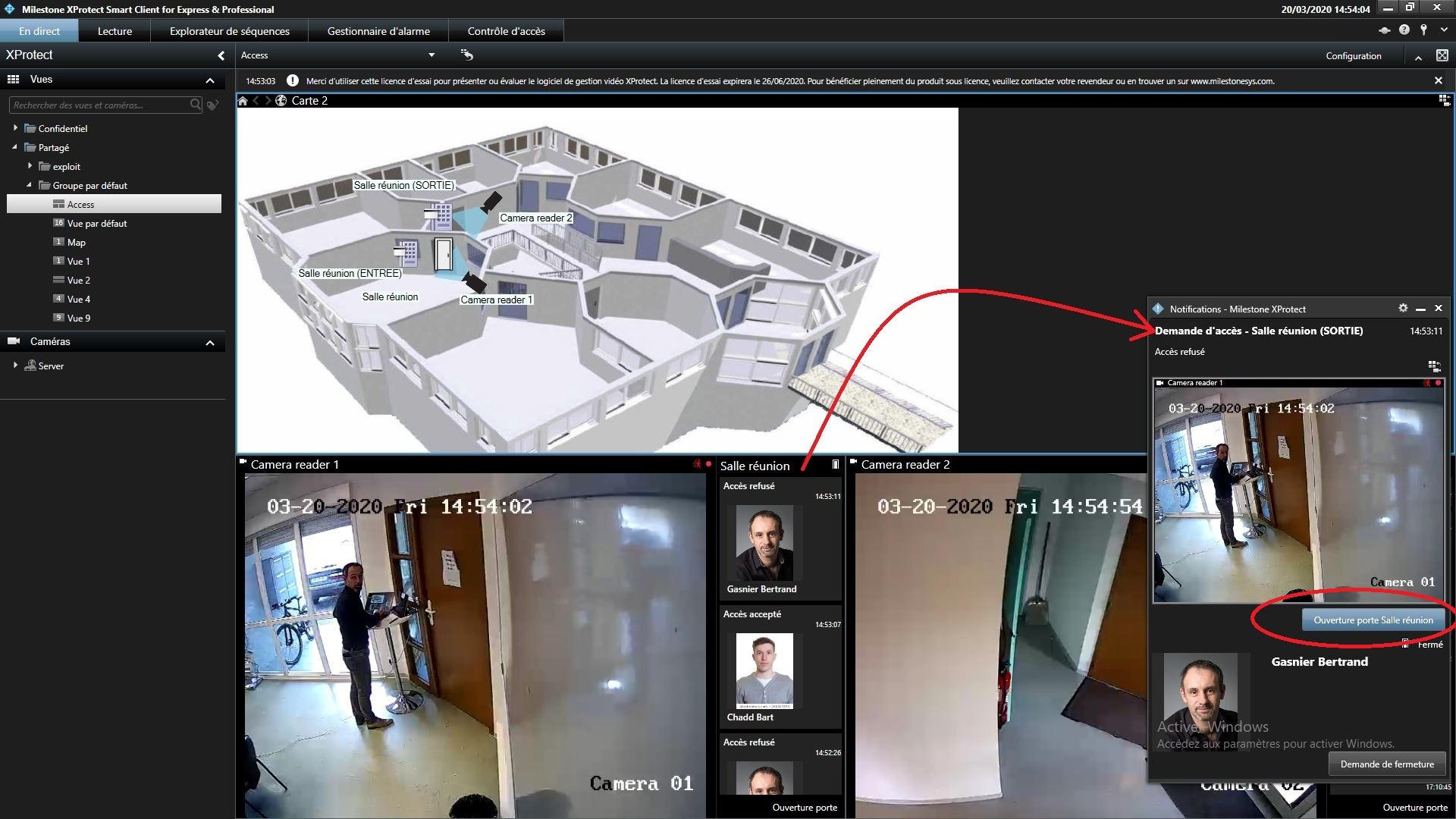Click the recording indicator on Camera reader 1 pane
1456x819 pixels.
(x=709, y=463)
